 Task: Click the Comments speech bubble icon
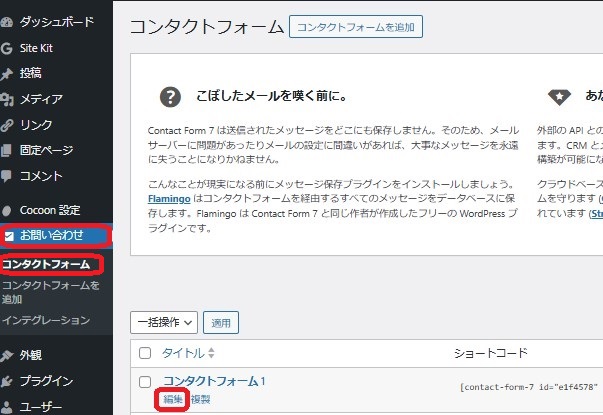coord(8,177)
